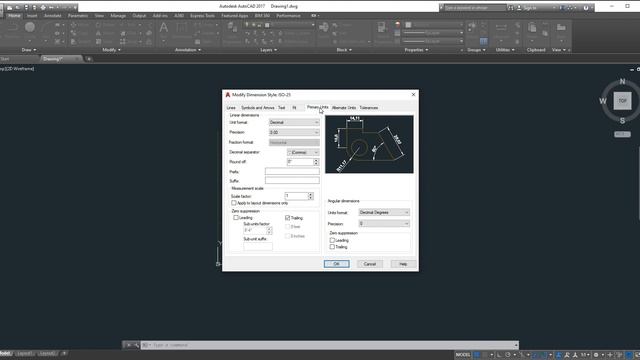The height and width of the screenshot is (360, 640).
Task: Expand the Annotation panel flyout
Action: [188, 50]
